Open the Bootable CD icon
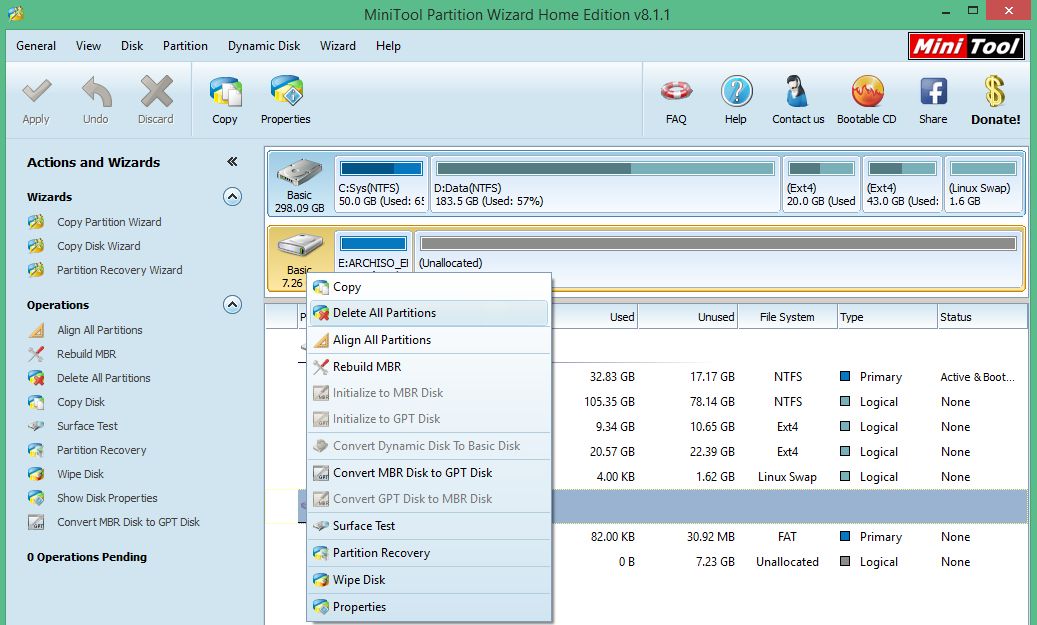 pyautogui.click(x=866, y=93)
